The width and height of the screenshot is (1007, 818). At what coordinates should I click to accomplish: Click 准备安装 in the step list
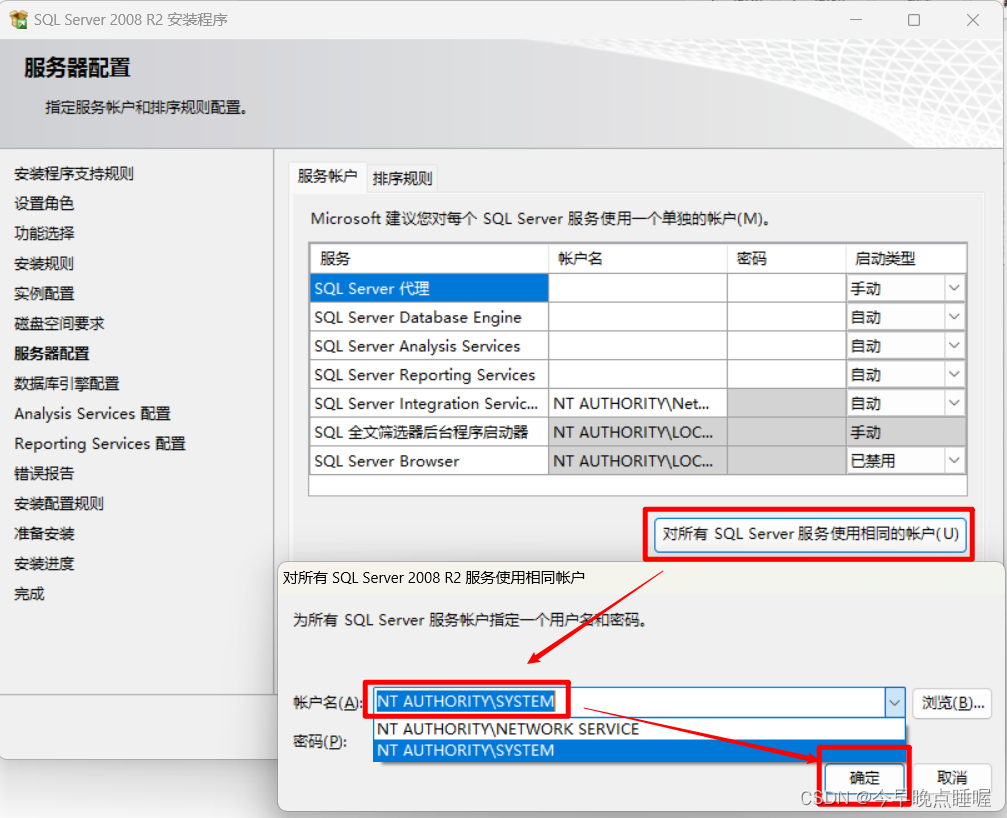[44, 534]
